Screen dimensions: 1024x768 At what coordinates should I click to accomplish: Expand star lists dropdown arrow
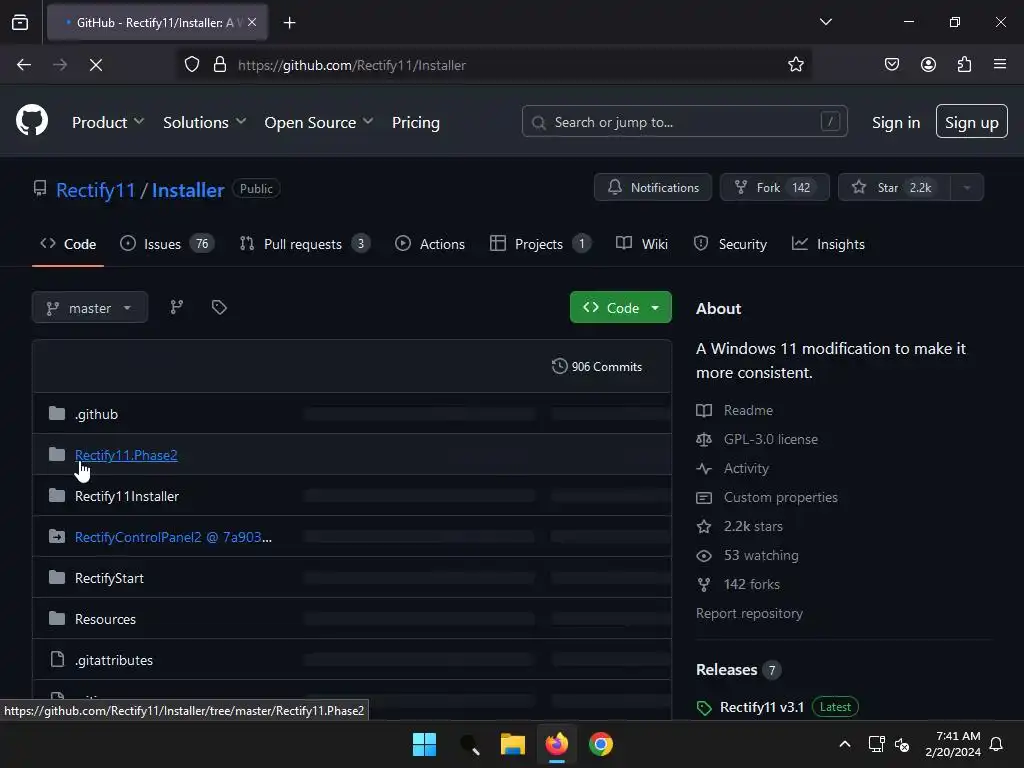pyautogui.click(x=967, y=187)
